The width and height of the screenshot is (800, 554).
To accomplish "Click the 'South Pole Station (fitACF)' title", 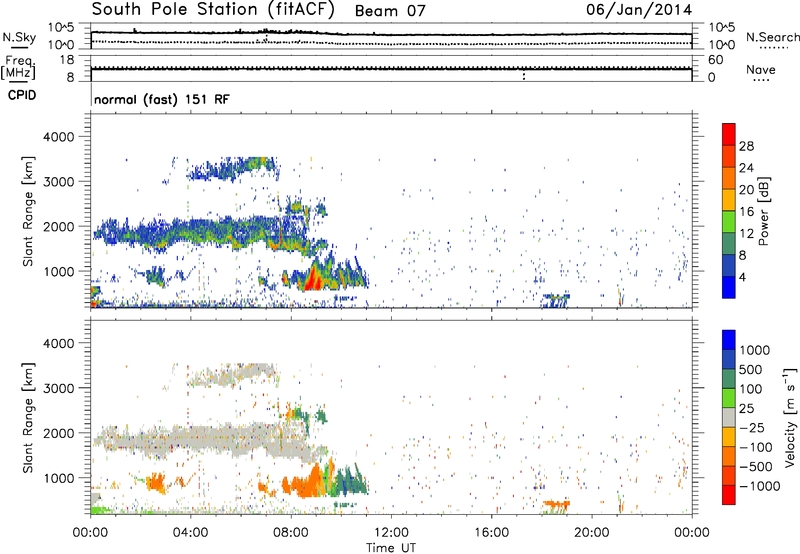I will coord(213,10).
